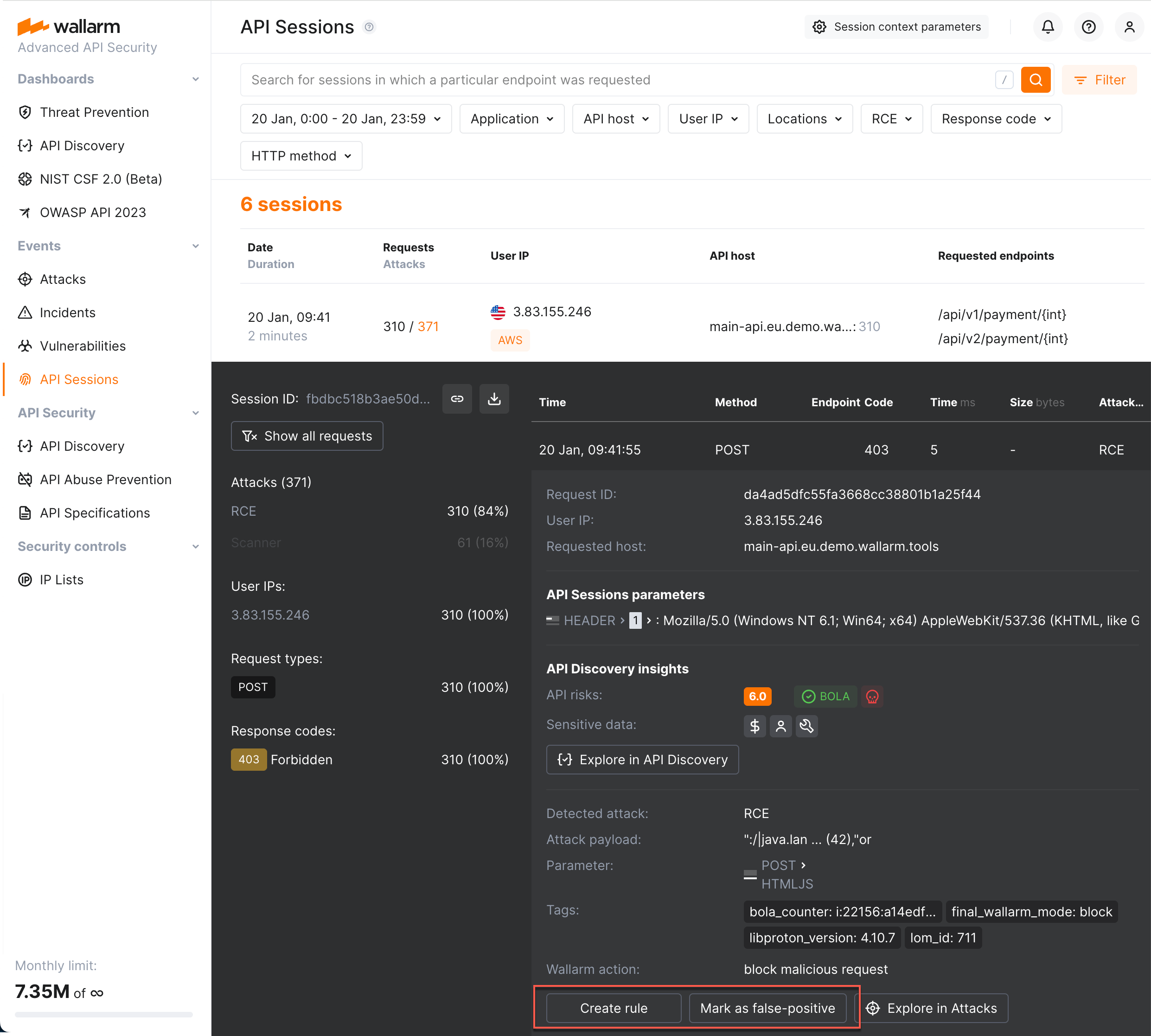Screen dimensions: 1151x1036
Task: Copy the session link with the chain icon
Action: [457, 398]
